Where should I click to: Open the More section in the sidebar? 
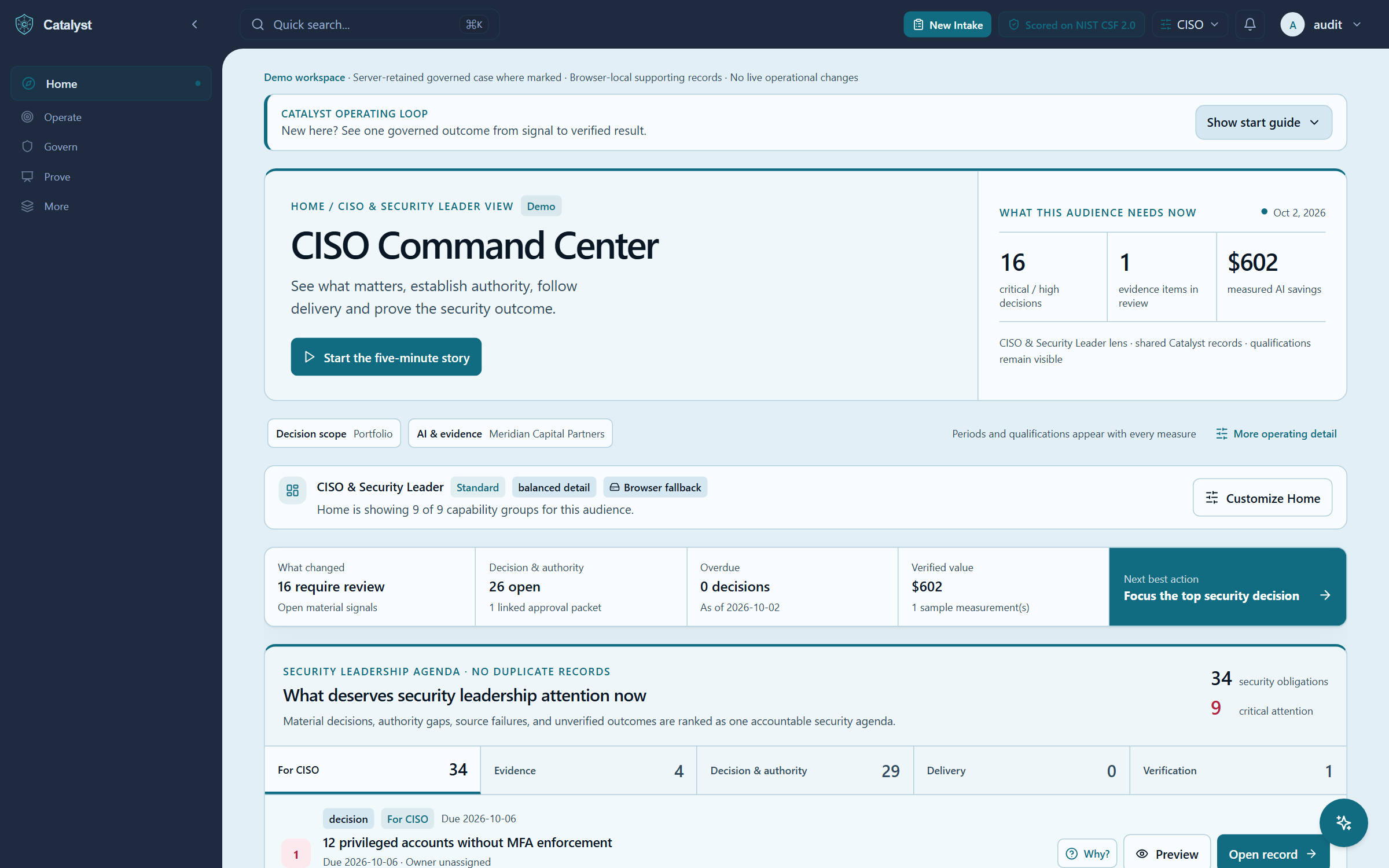click(x=111, y=206)
